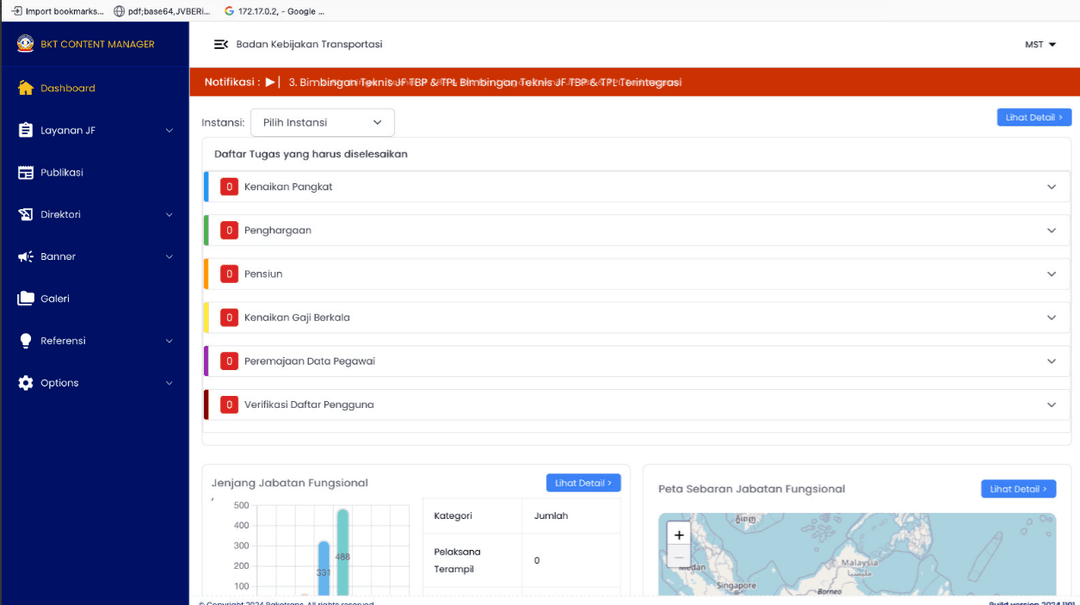Viewport: 1080px width, 605px height.
Task: Click the Kategori column header
Action: [453, 515]
